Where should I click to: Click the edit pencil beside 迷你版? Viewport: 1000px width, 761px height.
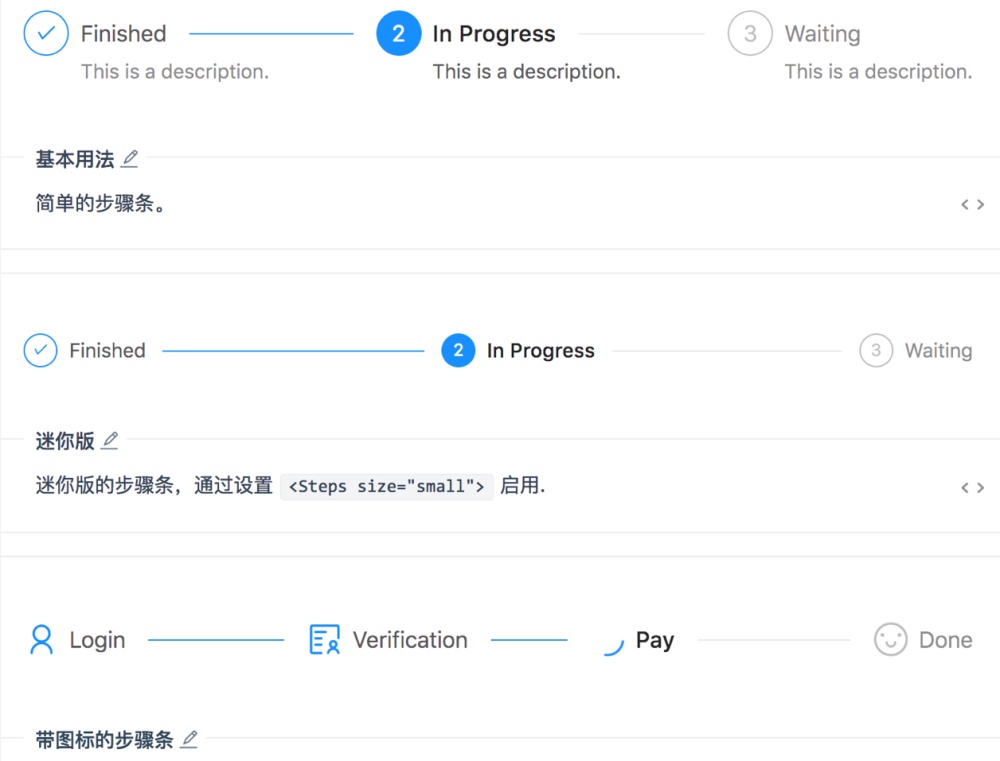tap(110, 438)
